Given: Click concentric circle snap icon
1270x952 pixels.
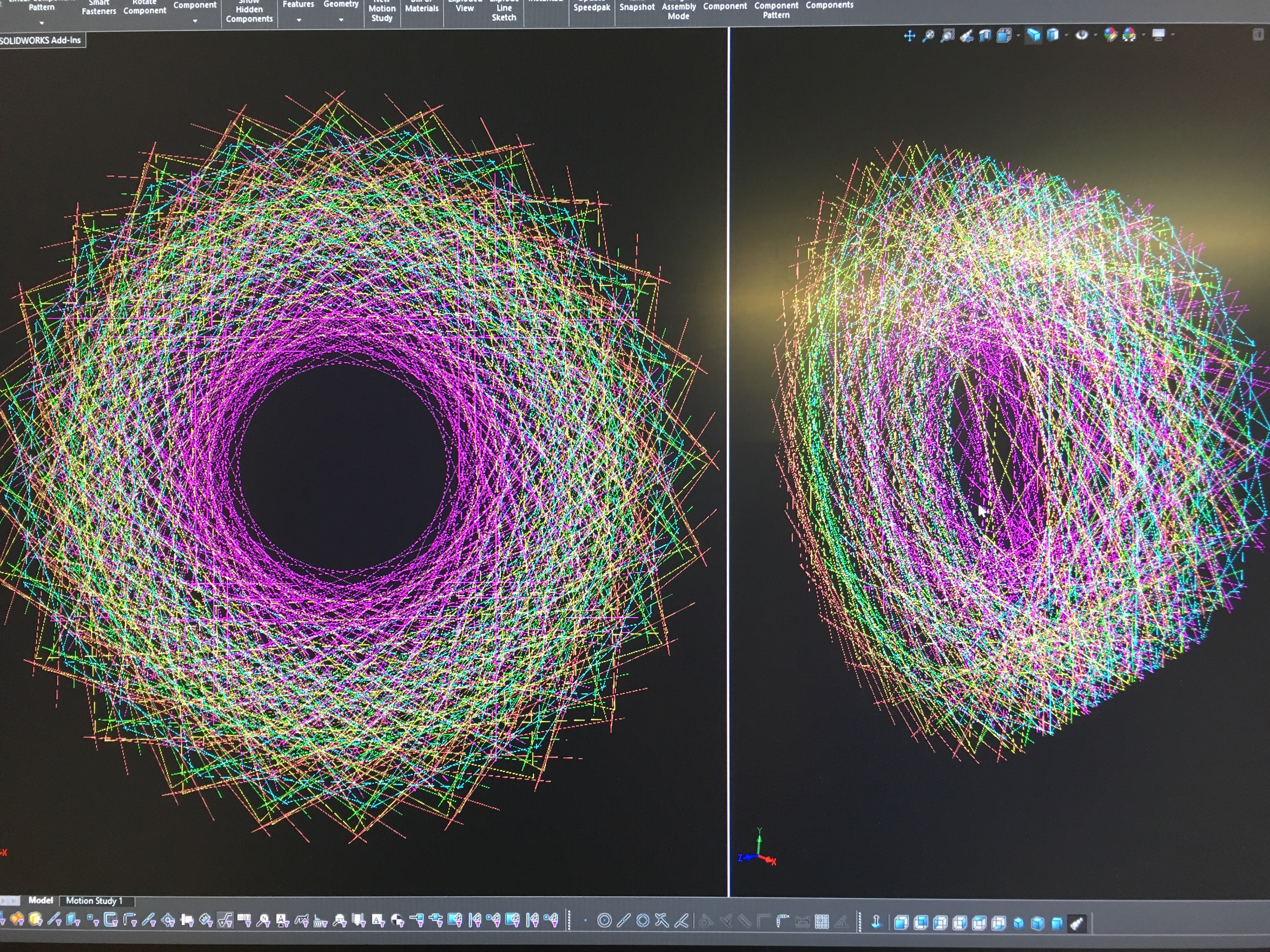Looking at the screenshot, I should (605, 921).
